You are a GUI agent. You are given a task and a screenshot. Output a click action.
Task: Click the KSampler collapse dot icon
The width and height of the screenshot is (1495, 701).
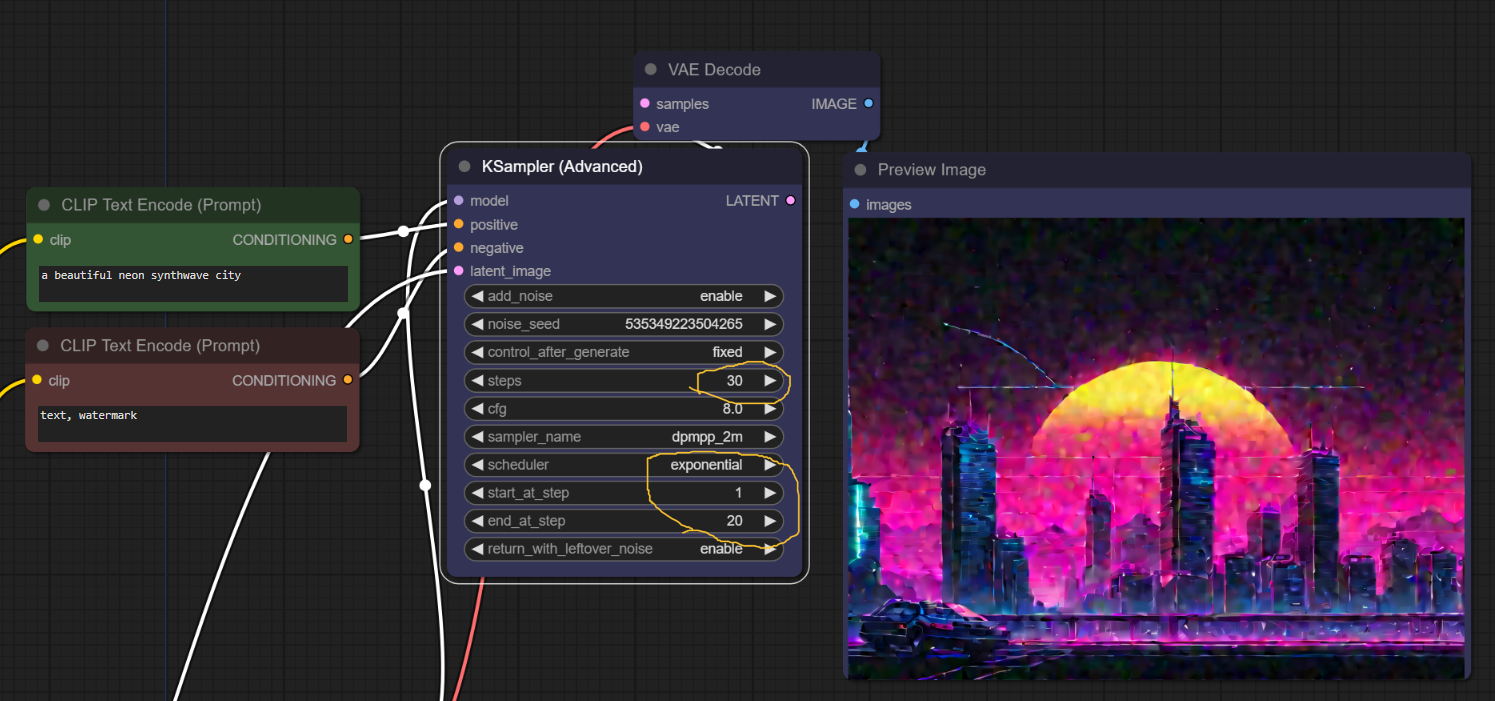point(464,167)
